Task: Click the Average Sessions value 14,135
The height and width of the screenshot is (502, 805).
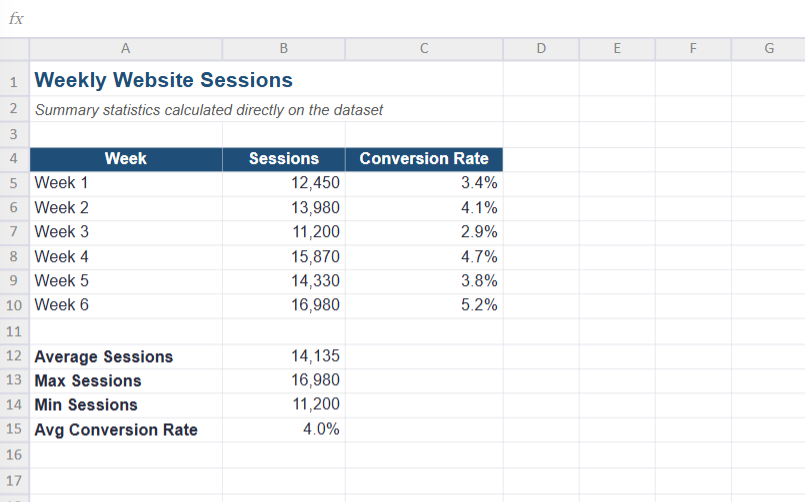Action: click(x=284, y=356)
